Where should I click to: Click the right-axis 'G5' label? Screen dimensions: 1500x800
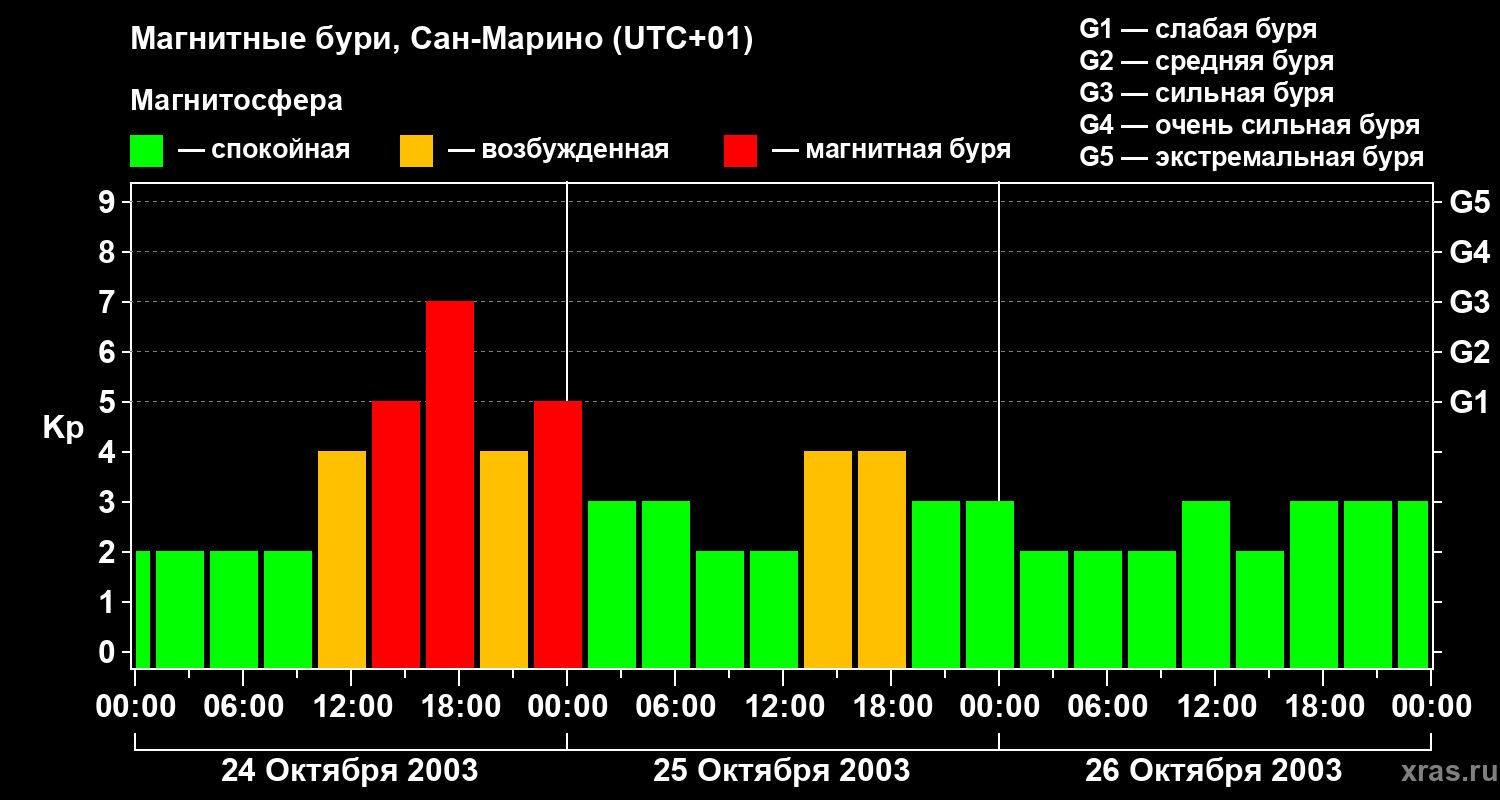(x=1469, y=202)
